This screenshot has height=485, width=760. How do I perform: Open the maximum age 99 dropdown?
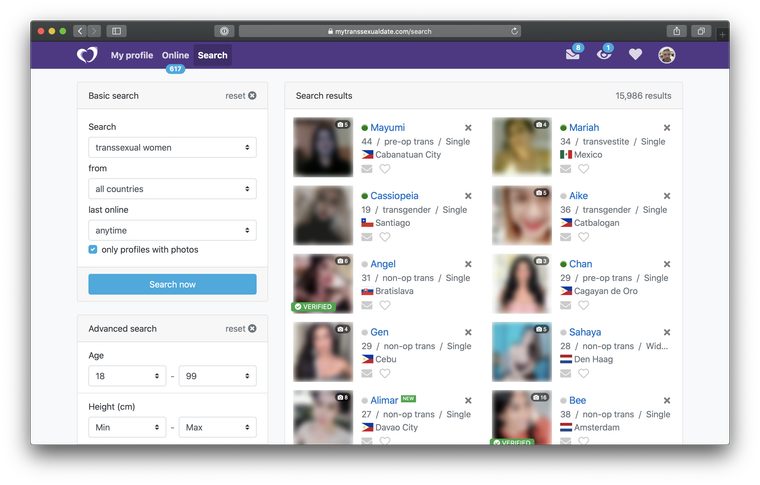pyautogui.click(x=218, y=376)
